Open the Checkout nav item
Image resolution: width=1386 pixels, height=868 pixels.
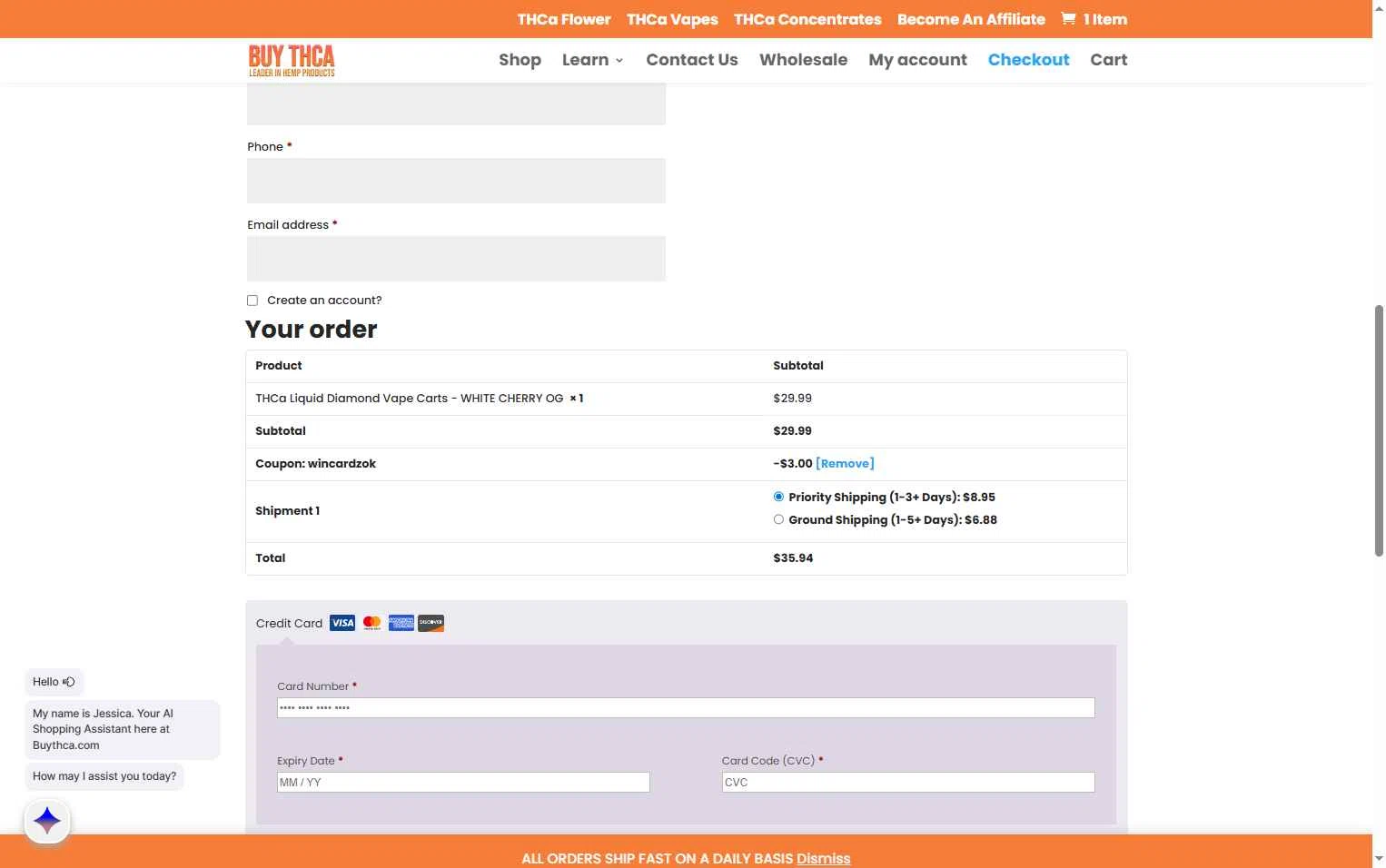[x=1028, y=60]
